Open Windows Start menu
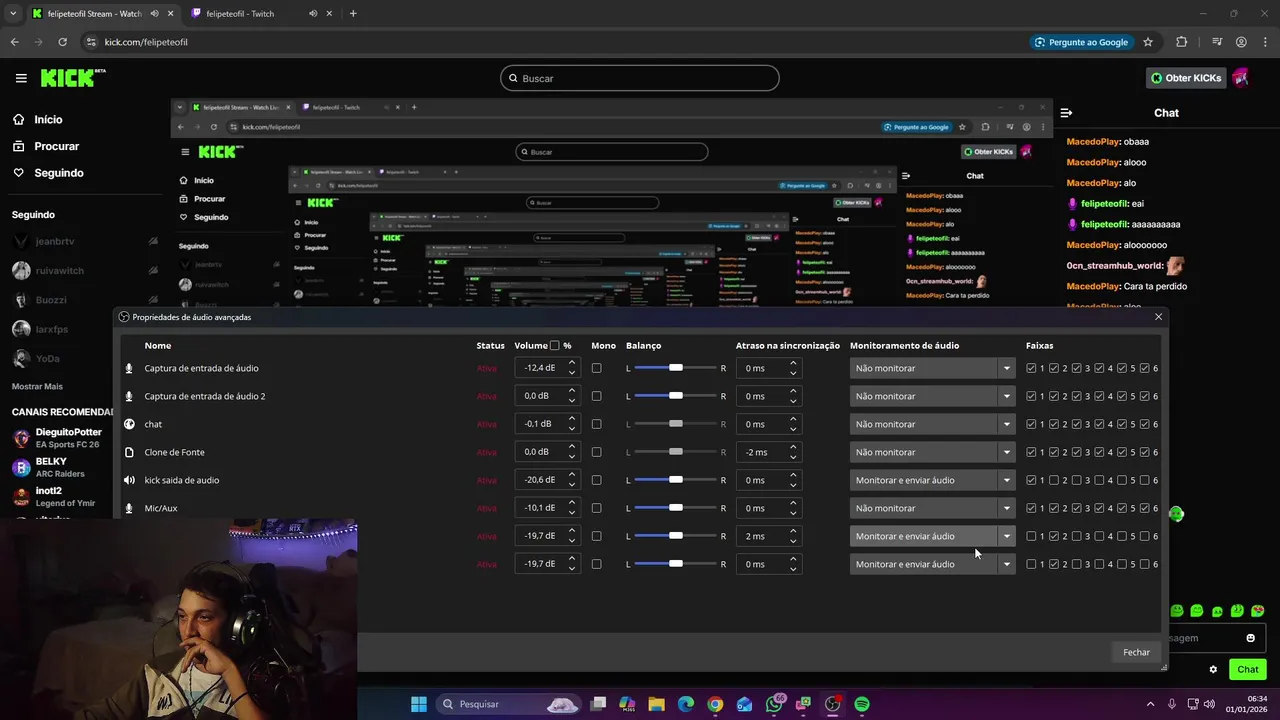1280x720 pixels. [x=419, y=704]
